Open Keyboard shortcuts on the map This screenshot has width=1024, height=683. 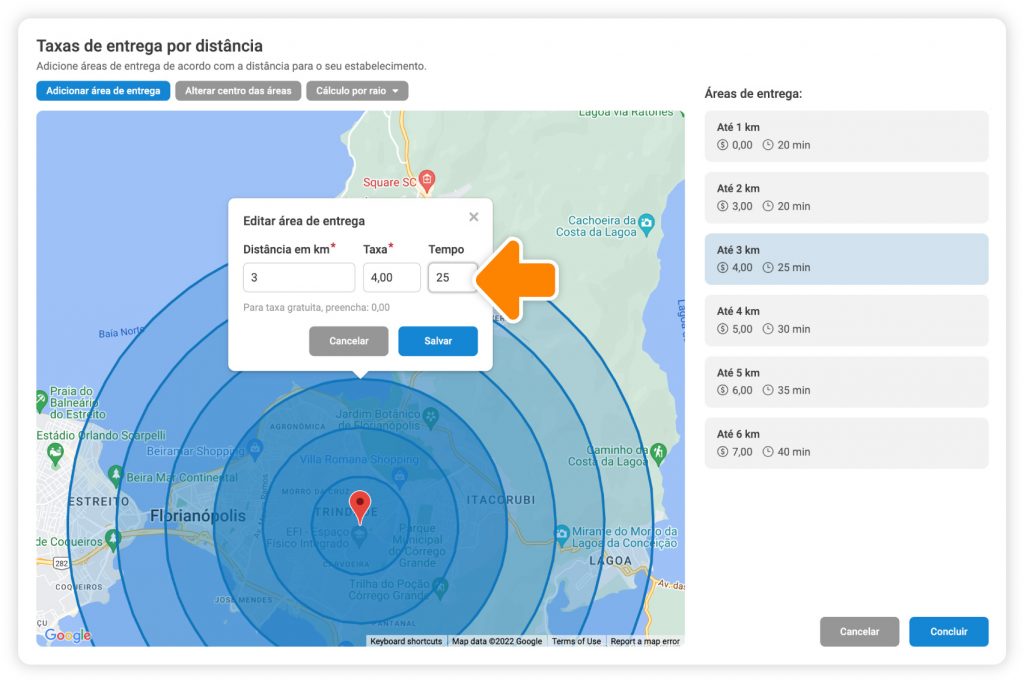(x=406, y=641)
